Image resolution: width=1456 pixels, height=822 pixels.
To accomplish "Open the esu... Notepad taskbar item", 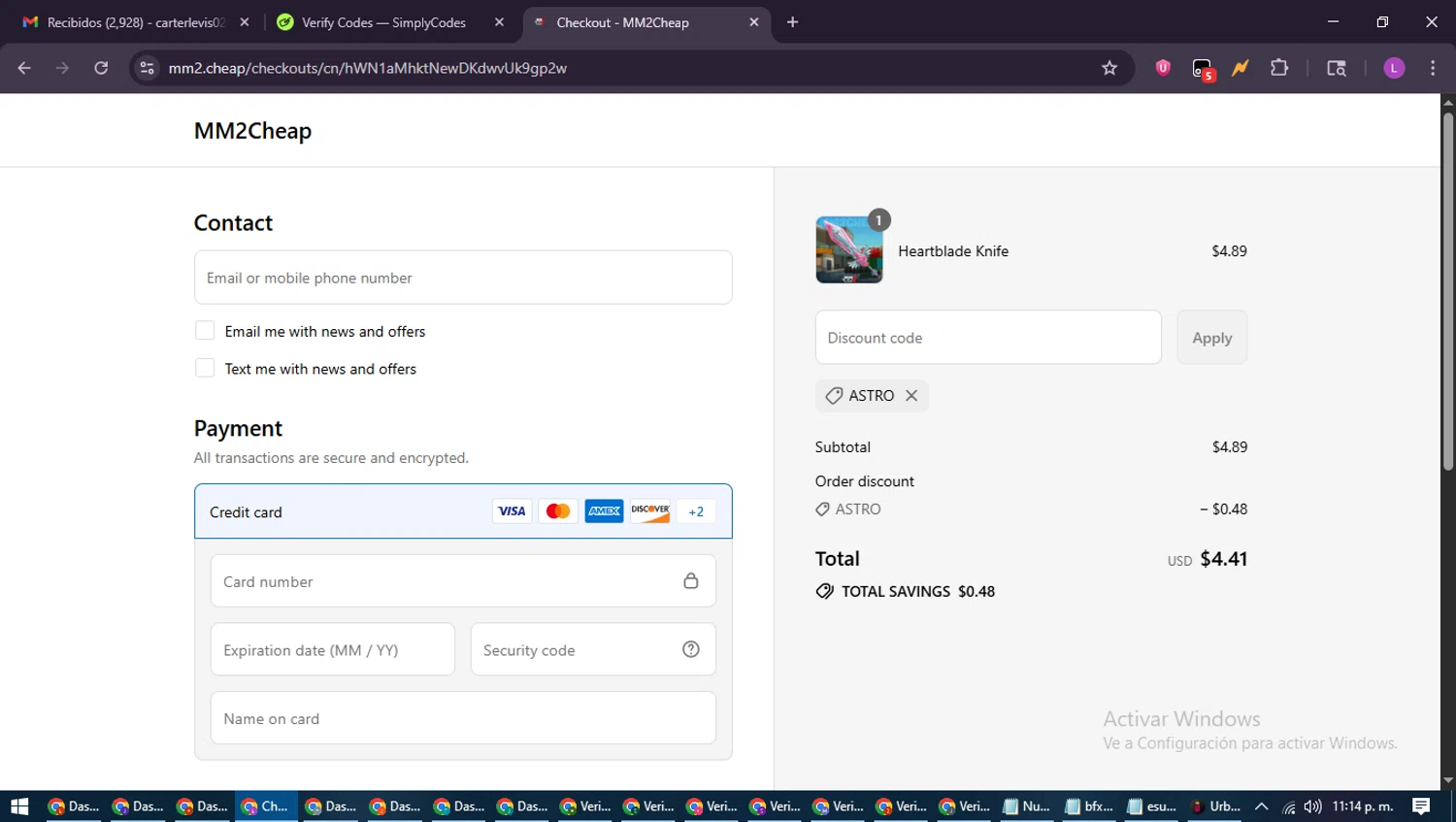I will 1152,806.
